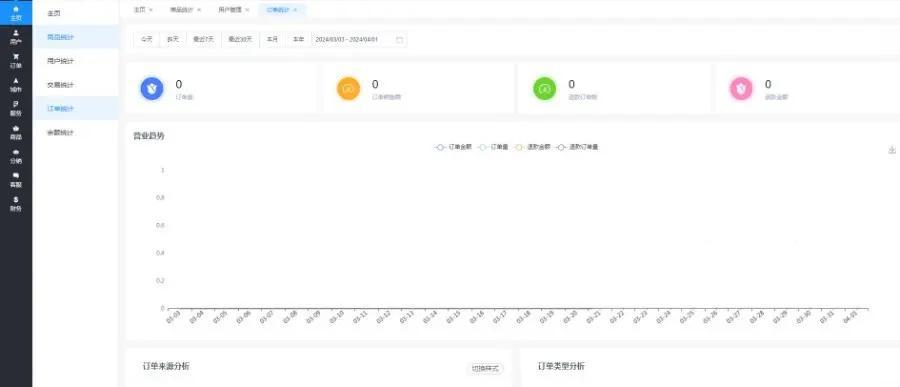Viewport: 900px width, 387px height.
Task: Open the 主页 home icon in dark sidebar
Action: [15, 9]
